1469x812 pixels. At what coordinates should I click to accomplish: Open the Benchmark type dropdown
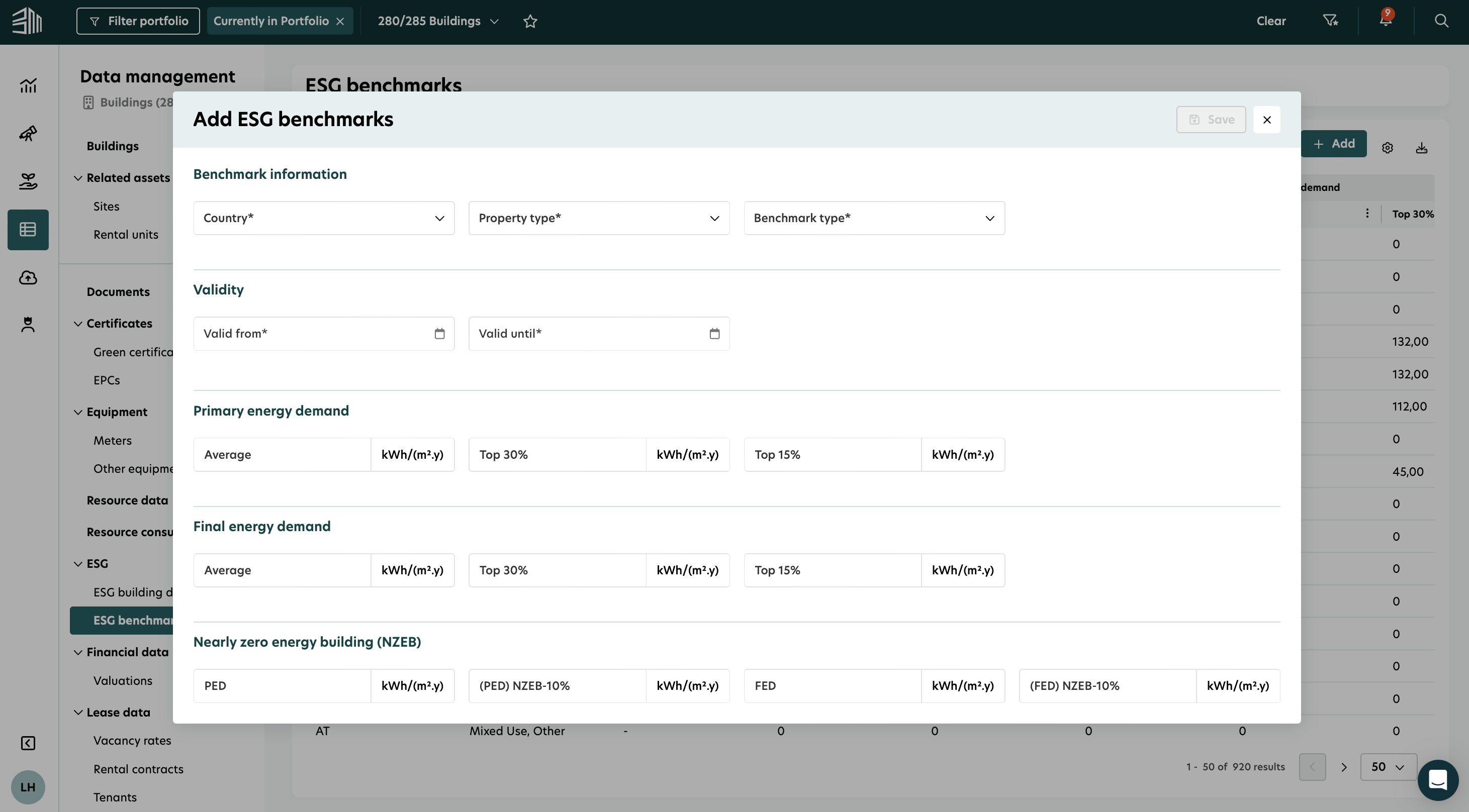click(x=874, y=218)
